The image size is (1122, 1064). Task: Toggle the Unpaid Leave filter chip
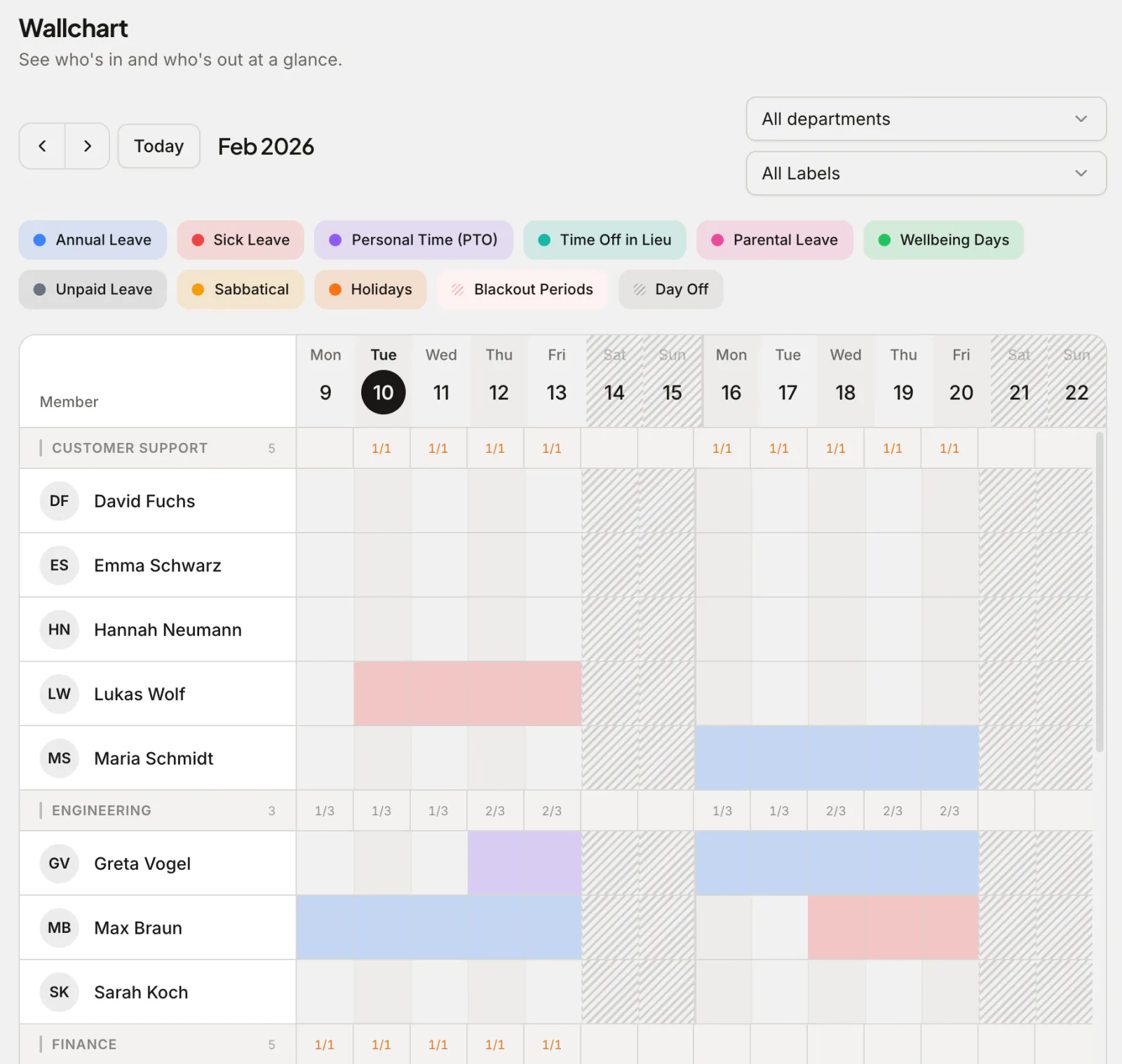coord(93,289)
